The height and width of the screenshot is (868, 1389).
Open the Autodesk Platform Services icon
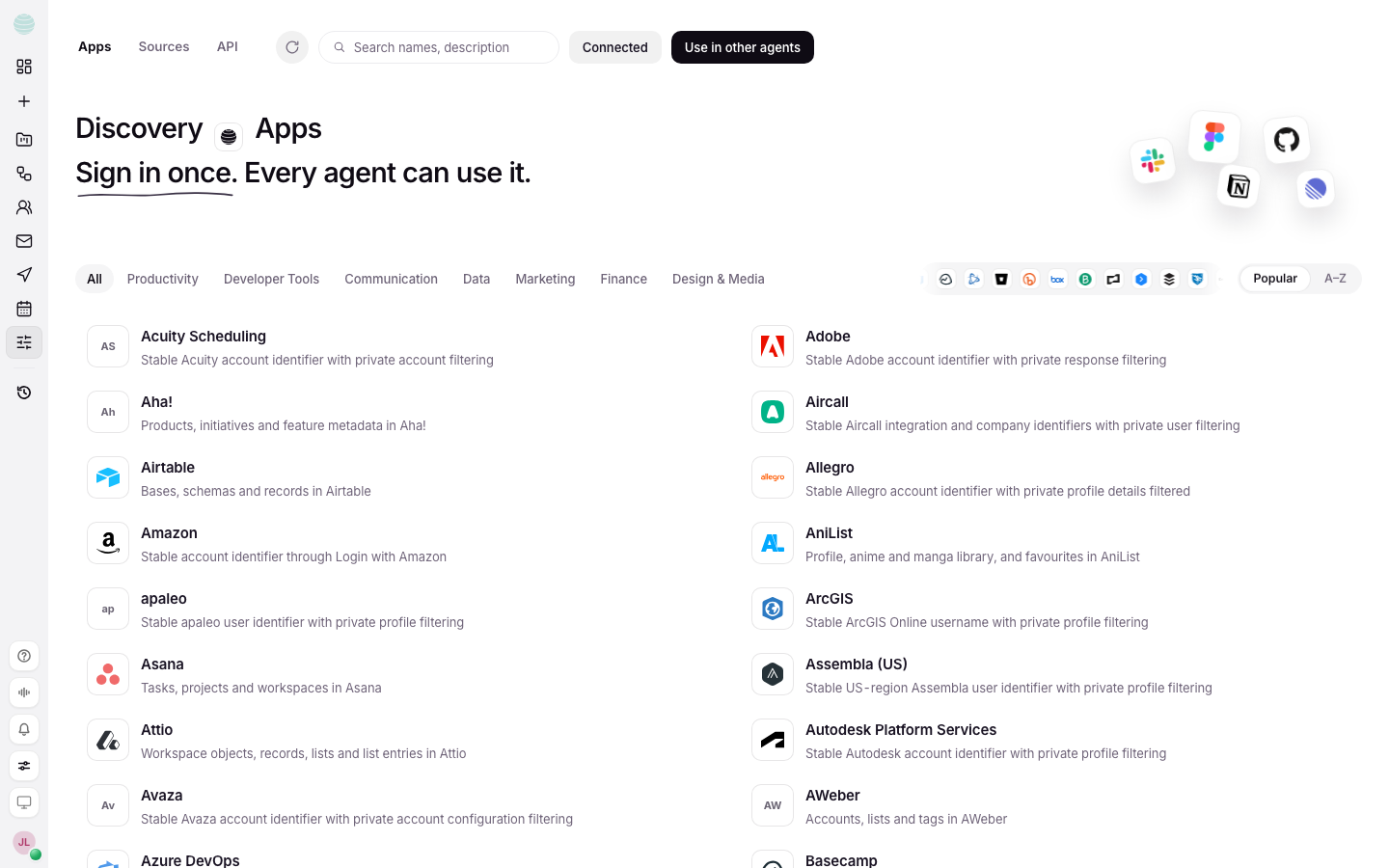pos(773,740)
